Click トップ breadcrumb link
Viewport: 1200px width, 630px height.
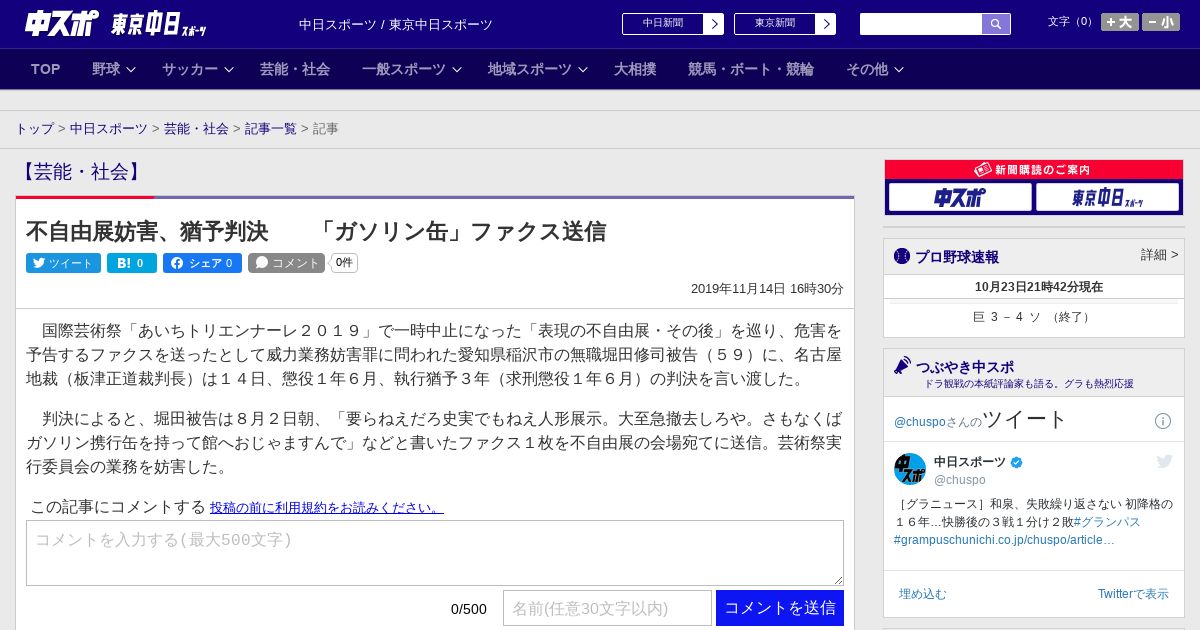coord(35,129)
